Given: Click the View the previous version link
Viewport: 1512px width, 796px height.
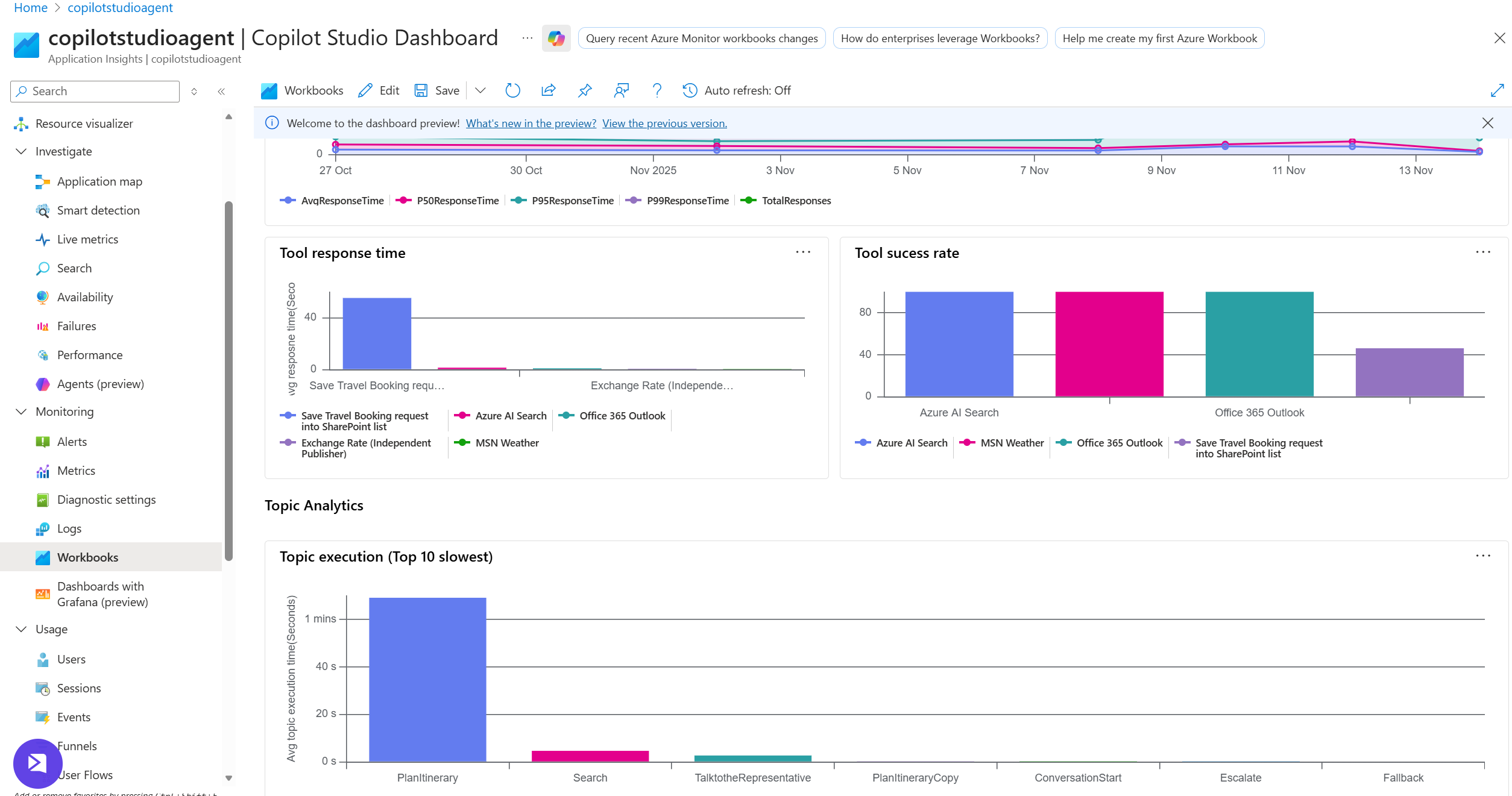Looking at the screenshot, I should (x=664, y=123).
